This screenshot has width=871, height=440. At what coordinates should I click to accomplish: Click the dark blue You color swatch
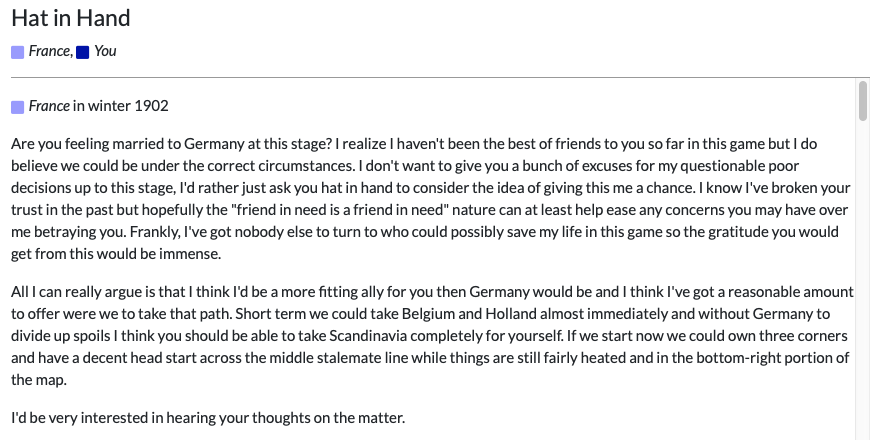[82, 52]
